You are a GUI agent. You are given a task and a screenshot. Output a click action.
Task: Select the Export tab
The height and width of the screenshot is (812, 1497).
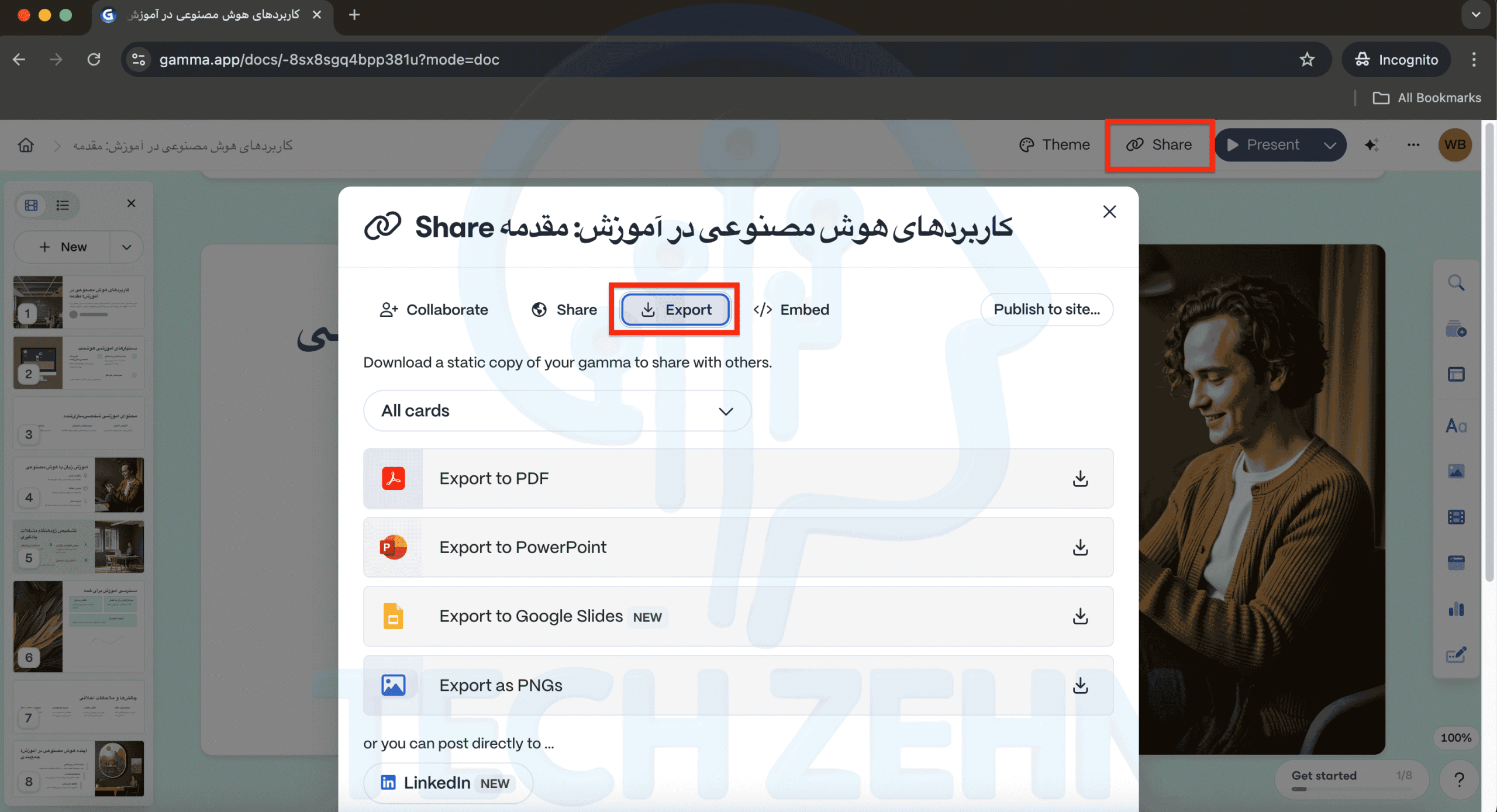click(x=675, y=309)
